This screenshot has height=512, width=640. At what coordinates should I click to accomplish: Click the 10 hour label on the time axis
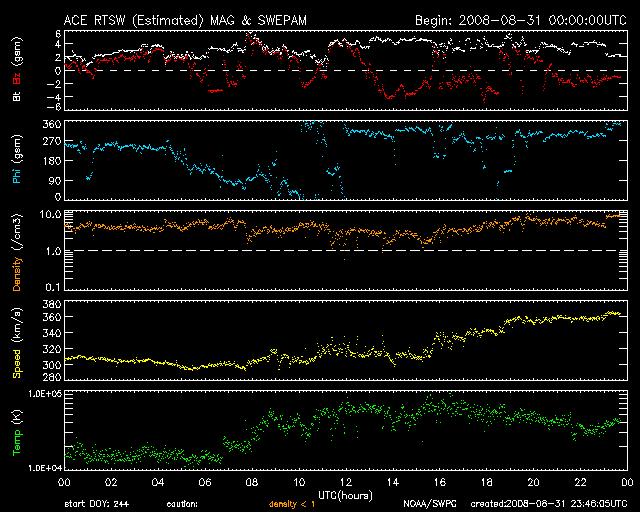click(299, 482)
